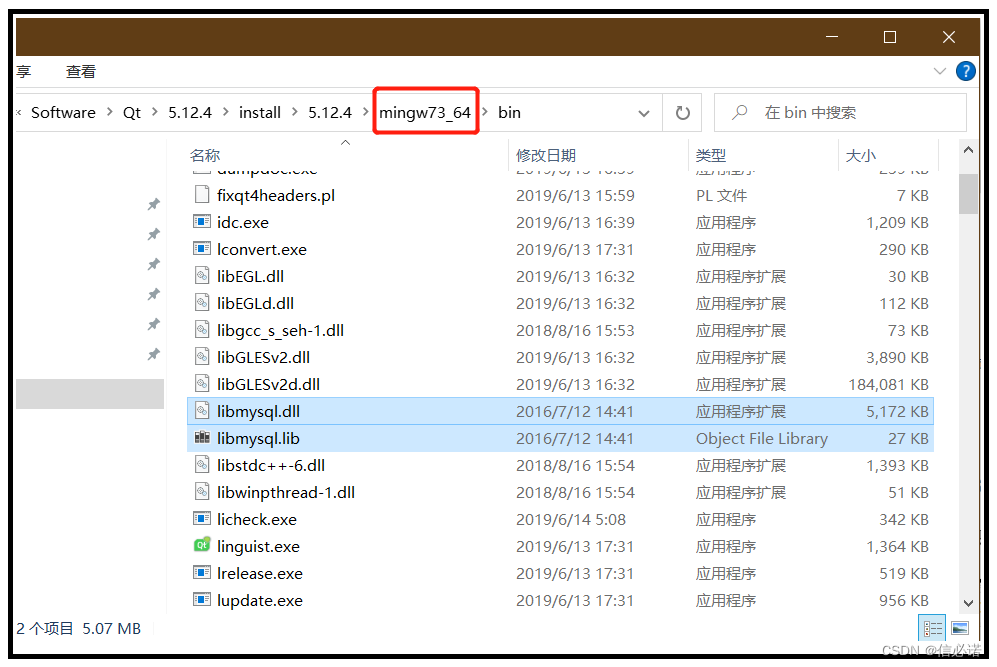Click the libwinpthread-1.dll file icon

pos(202,492)
